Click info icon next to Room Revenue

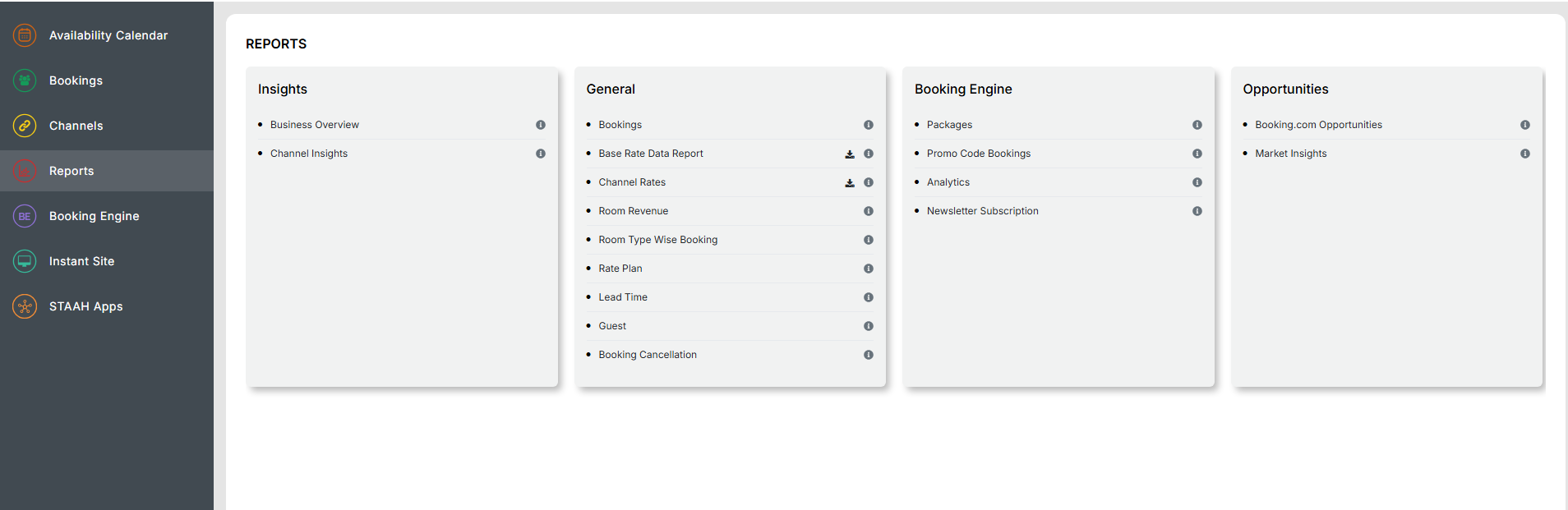click(x=869, y=211)
